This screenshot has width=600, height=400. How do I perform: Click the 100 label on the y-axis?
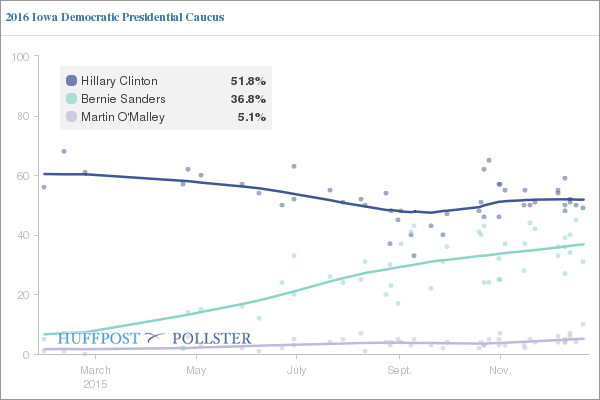tap(18, 56)
